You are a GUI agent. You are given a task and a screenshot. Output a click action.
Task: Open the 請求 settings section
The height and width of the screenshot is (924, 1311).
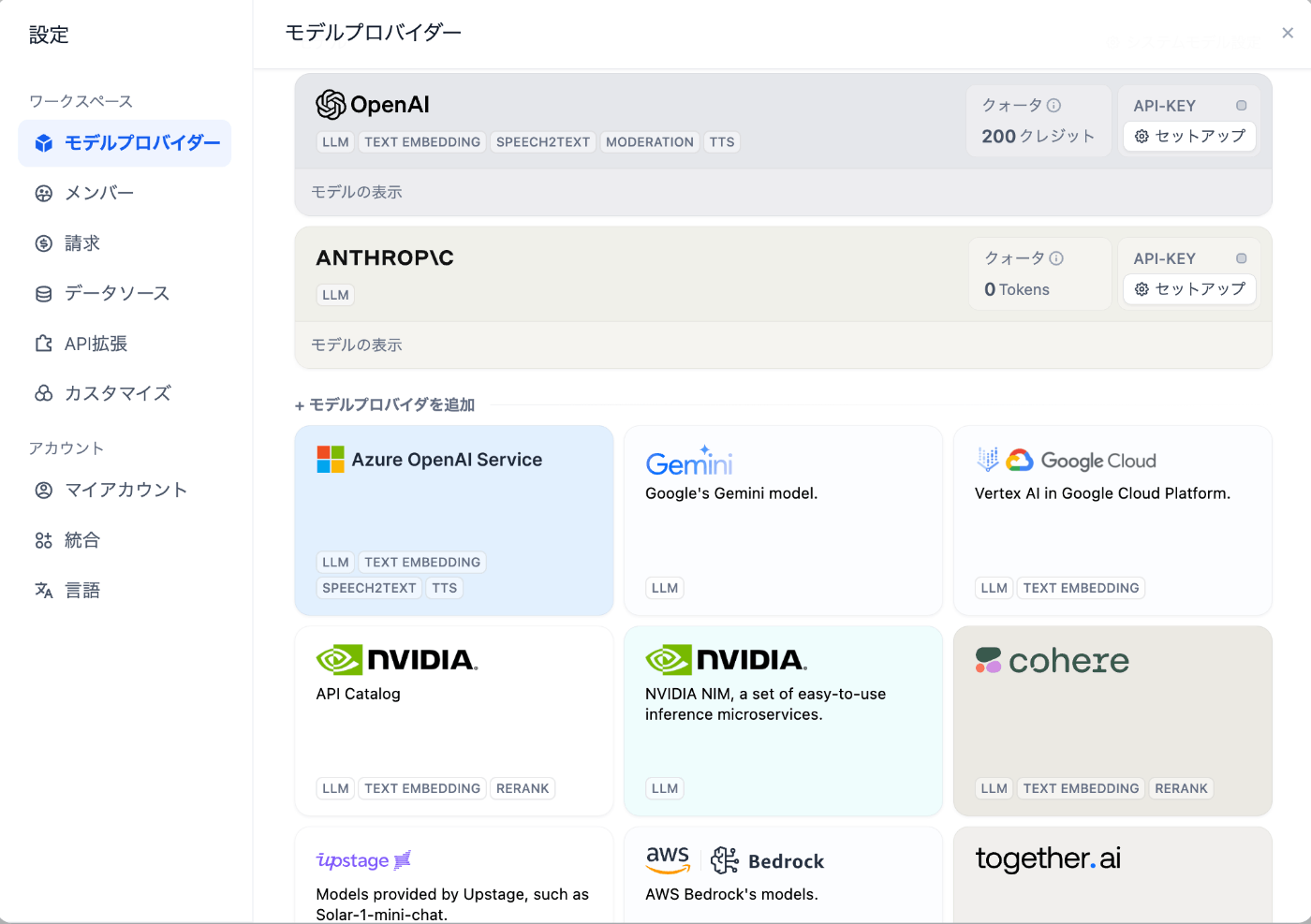point(125,243)
